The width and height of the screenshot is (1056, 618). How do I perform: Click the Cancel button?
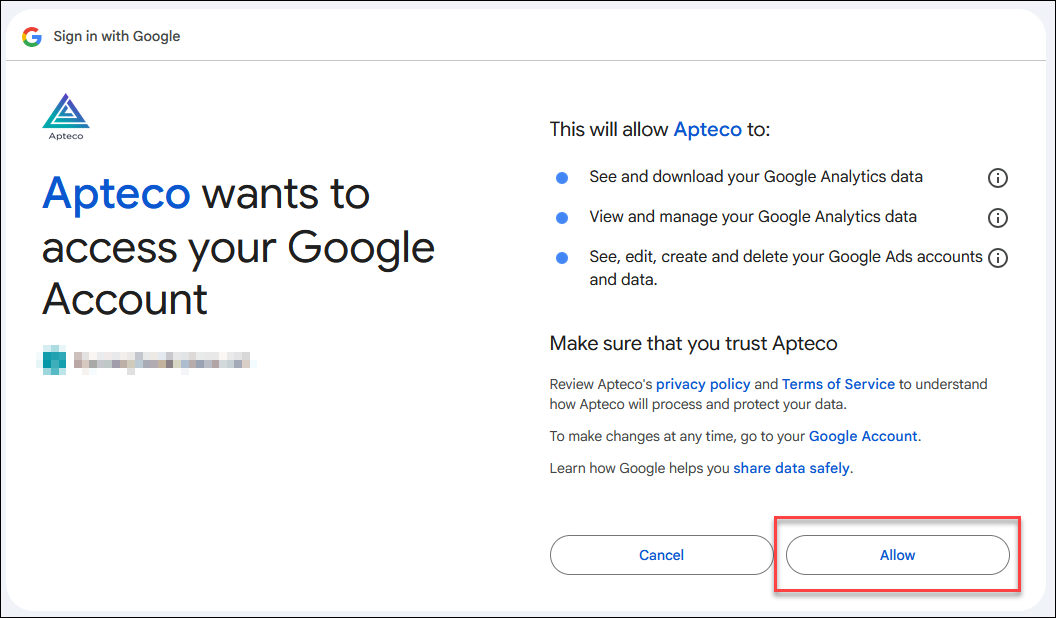click(661, 555)
